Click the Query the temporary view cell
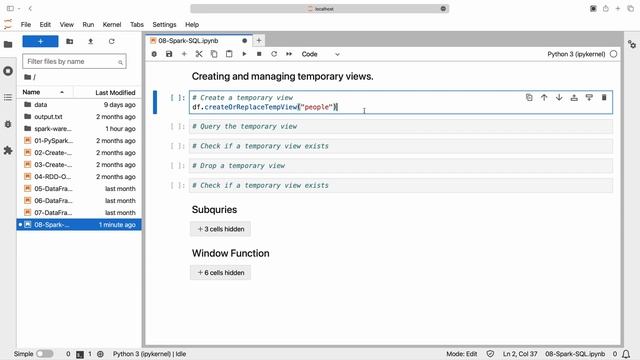Screen dimensions: 640x360 pos(401,127)
